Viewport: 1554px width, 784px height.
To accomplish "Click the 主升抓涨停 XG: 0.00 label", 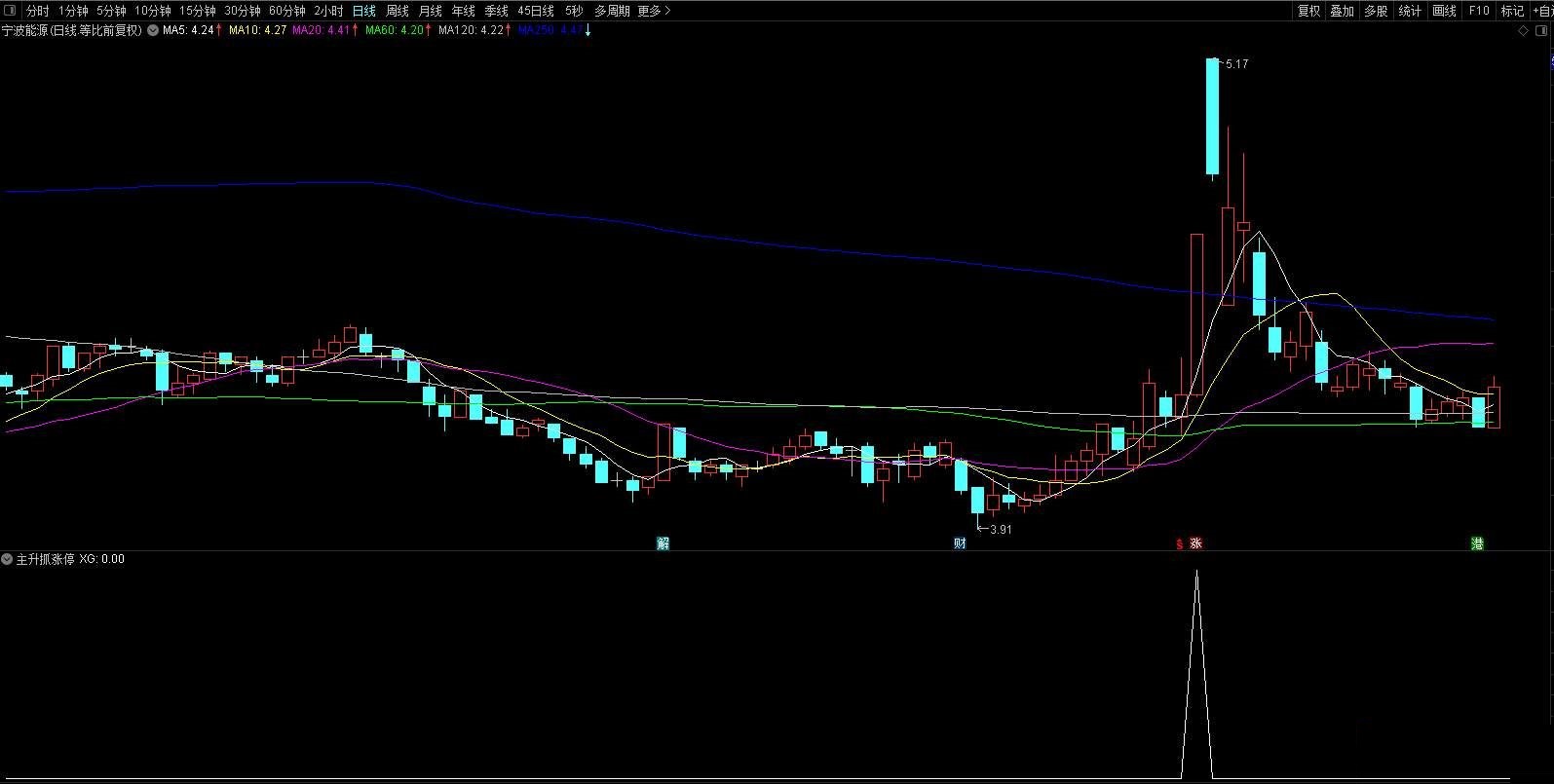I will point(70,559).
